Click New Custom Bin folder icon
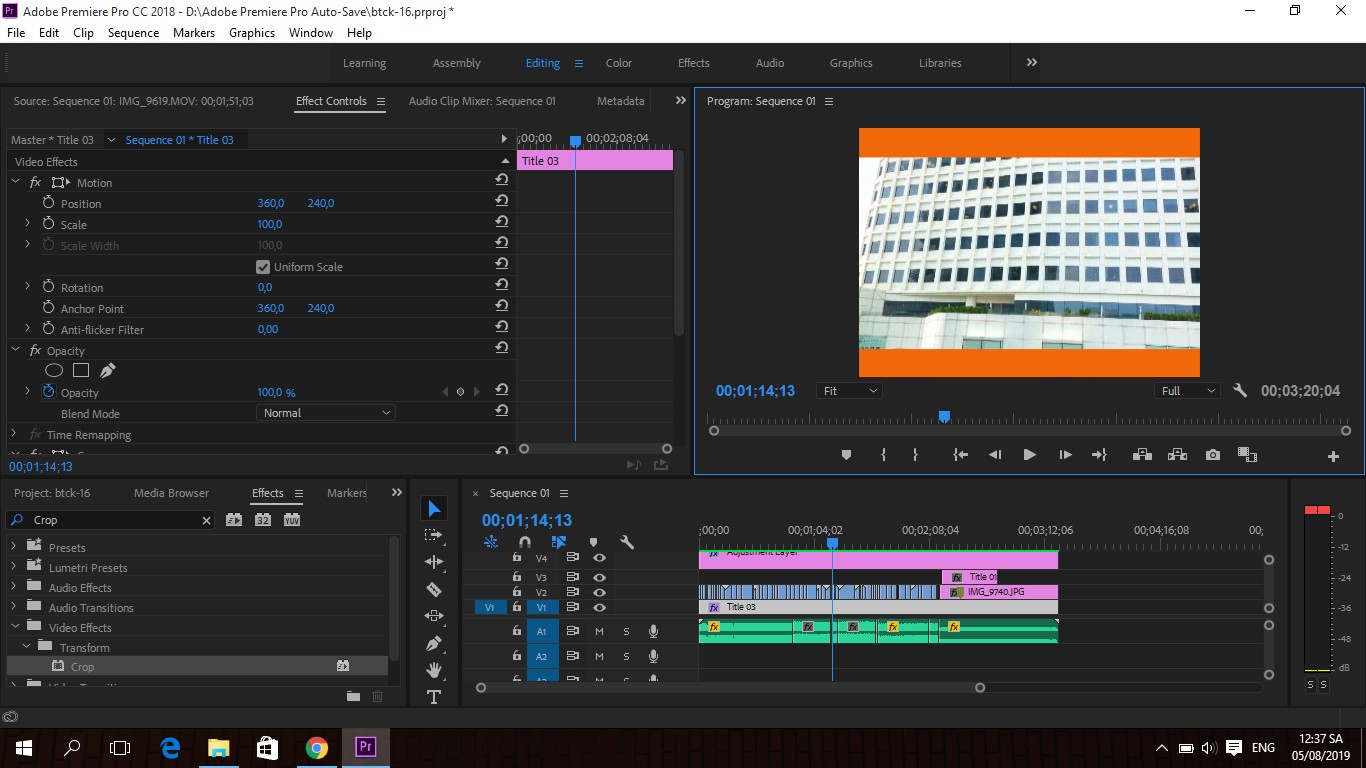 [x=353, y=696]
